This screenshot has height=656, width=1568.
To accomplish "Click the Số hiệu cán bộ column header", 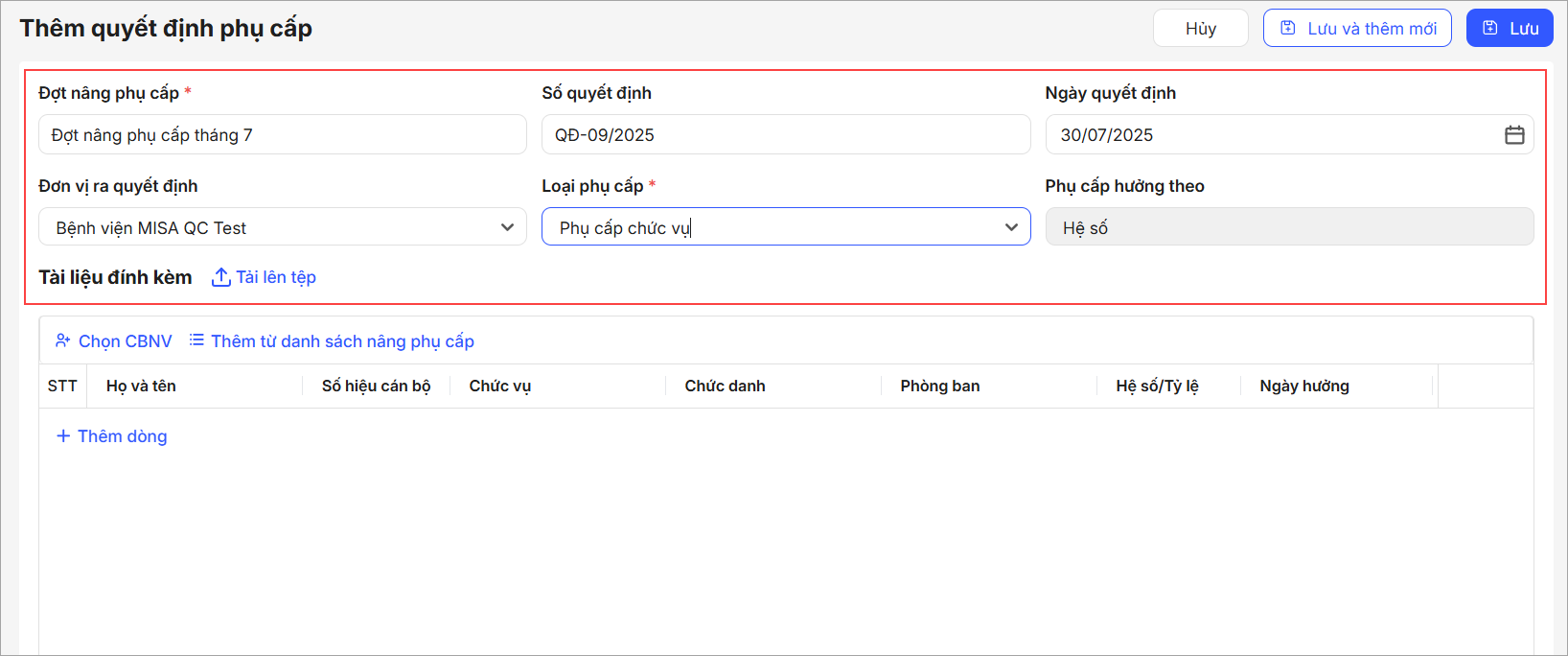I will click(376, 386).
